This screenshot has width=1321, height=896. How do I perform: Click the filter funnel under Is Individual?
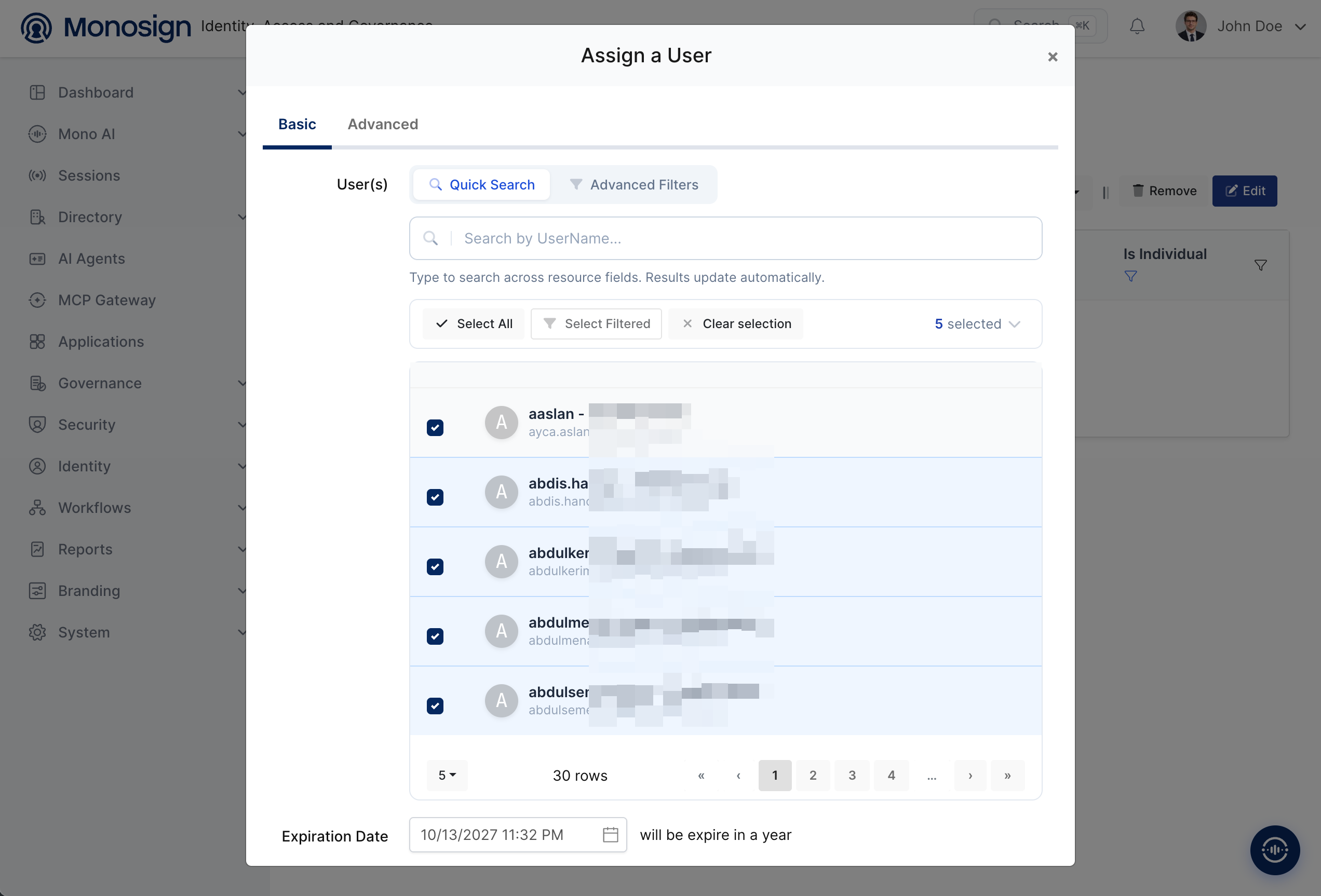1130,276
